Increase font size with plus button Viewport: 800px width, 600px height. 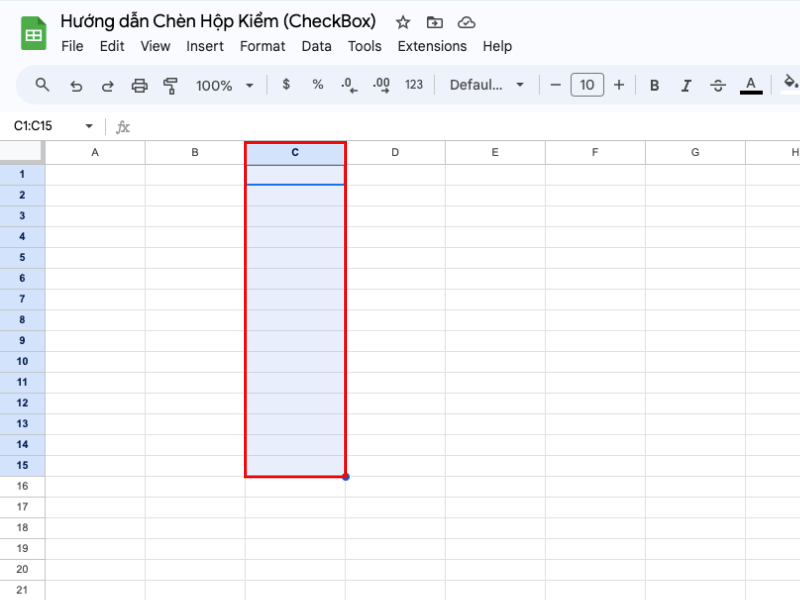[x=619, y=85]
